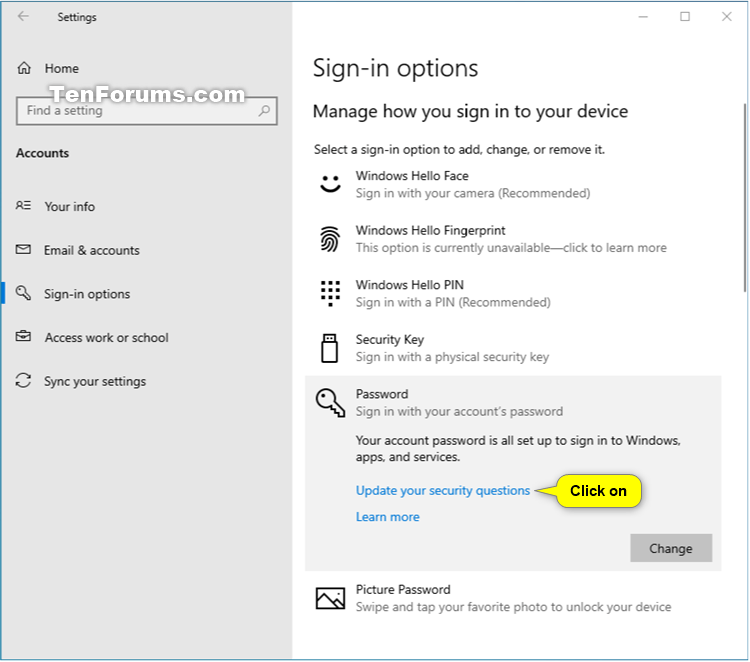This screenshot has width=750, height=662.
Task: Click the Change password button
Action: [671, 548]
